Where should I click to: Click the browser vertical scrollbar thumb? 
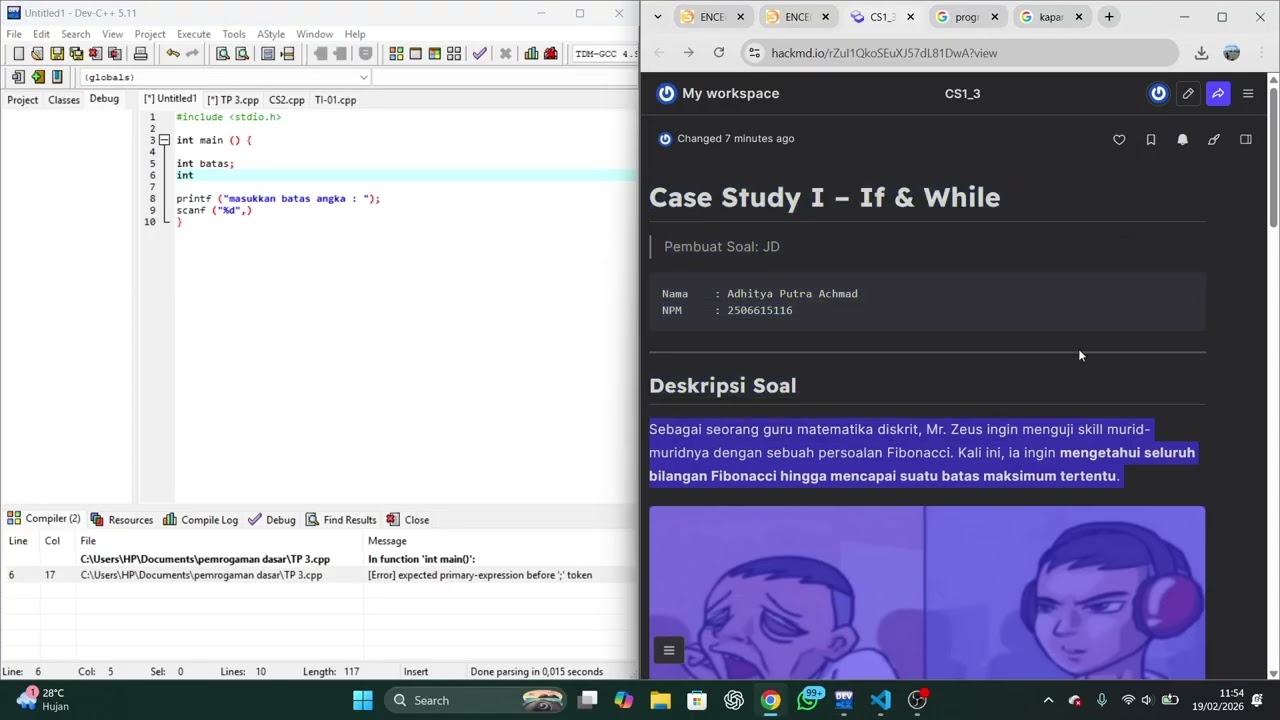(x=1273, y=157)
